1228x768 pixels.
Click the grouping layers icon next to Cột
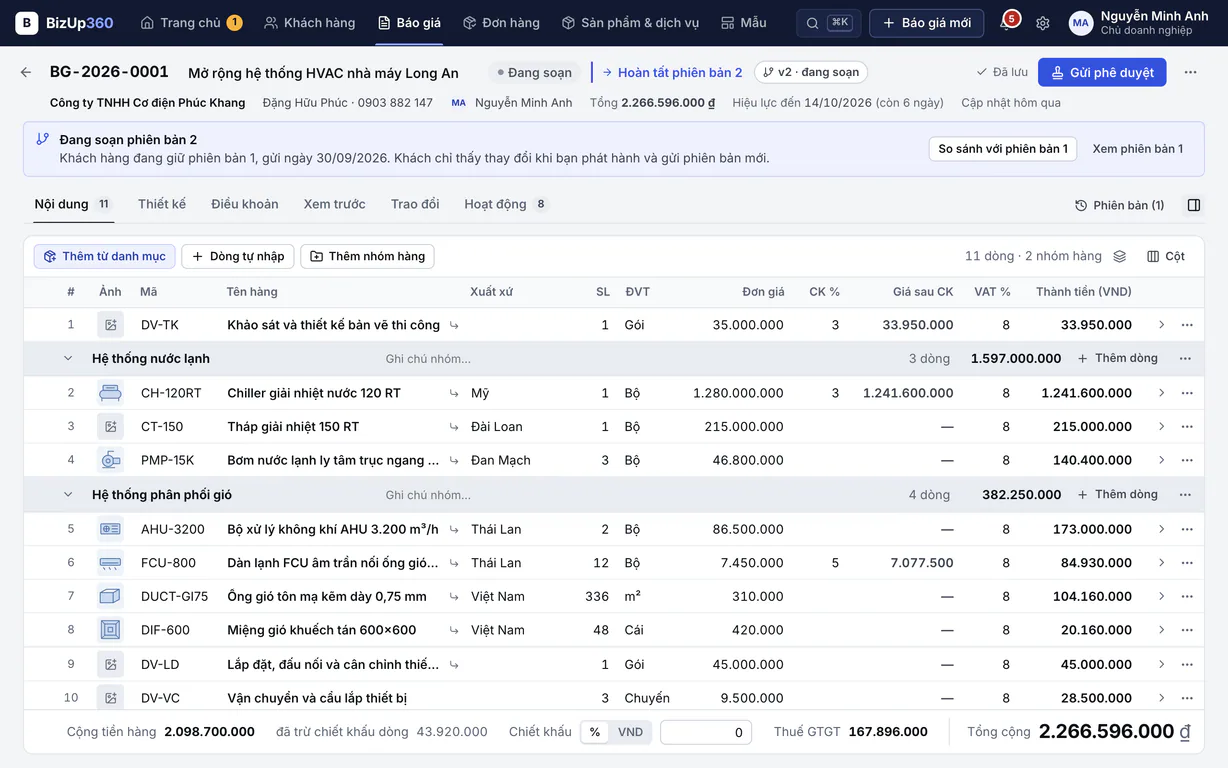pos(1119,256)
